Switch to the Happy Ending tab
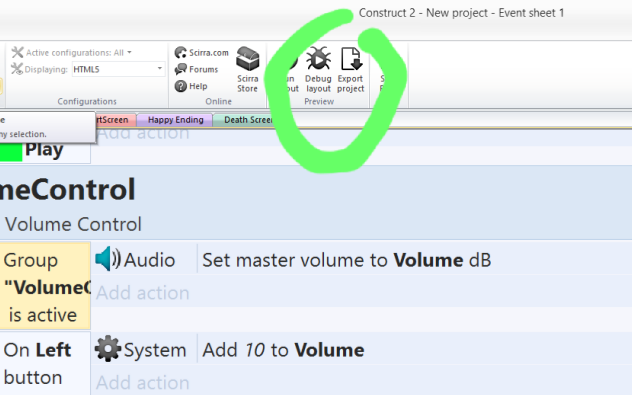The image size is (632, 395). [175, 120]
